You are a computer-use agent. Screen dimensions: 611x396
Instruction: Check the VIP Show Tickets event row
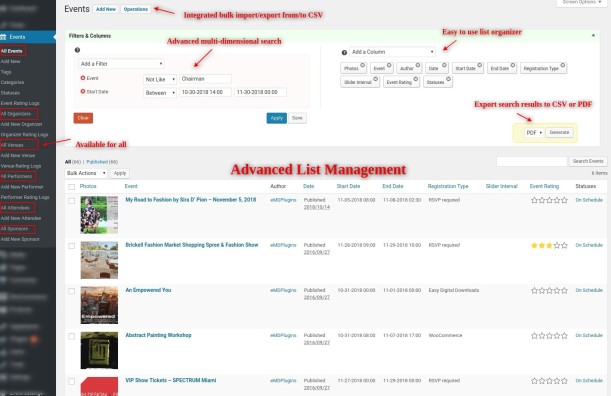(x=72, y=382)
